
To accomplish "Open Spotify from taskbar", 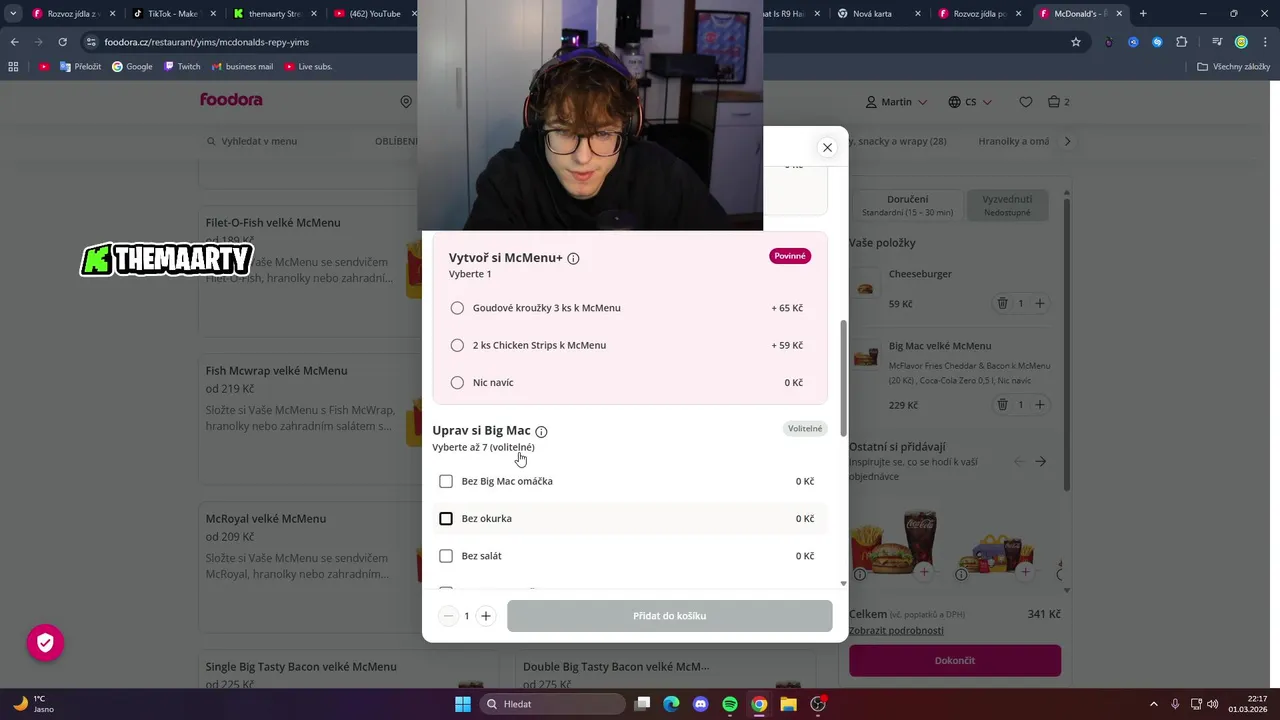I will [730, 704].
